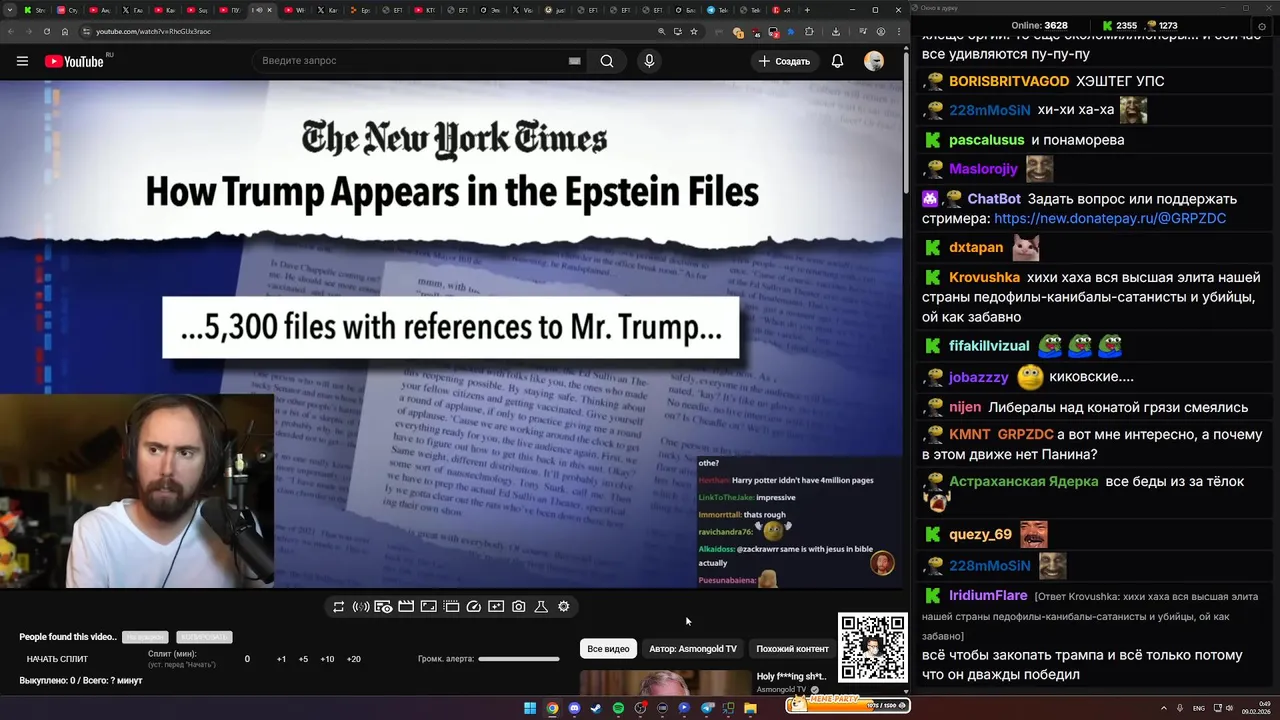Click the on-screen keyboard icon in search
Screen dimensions: 1280x720
(574, 61)
